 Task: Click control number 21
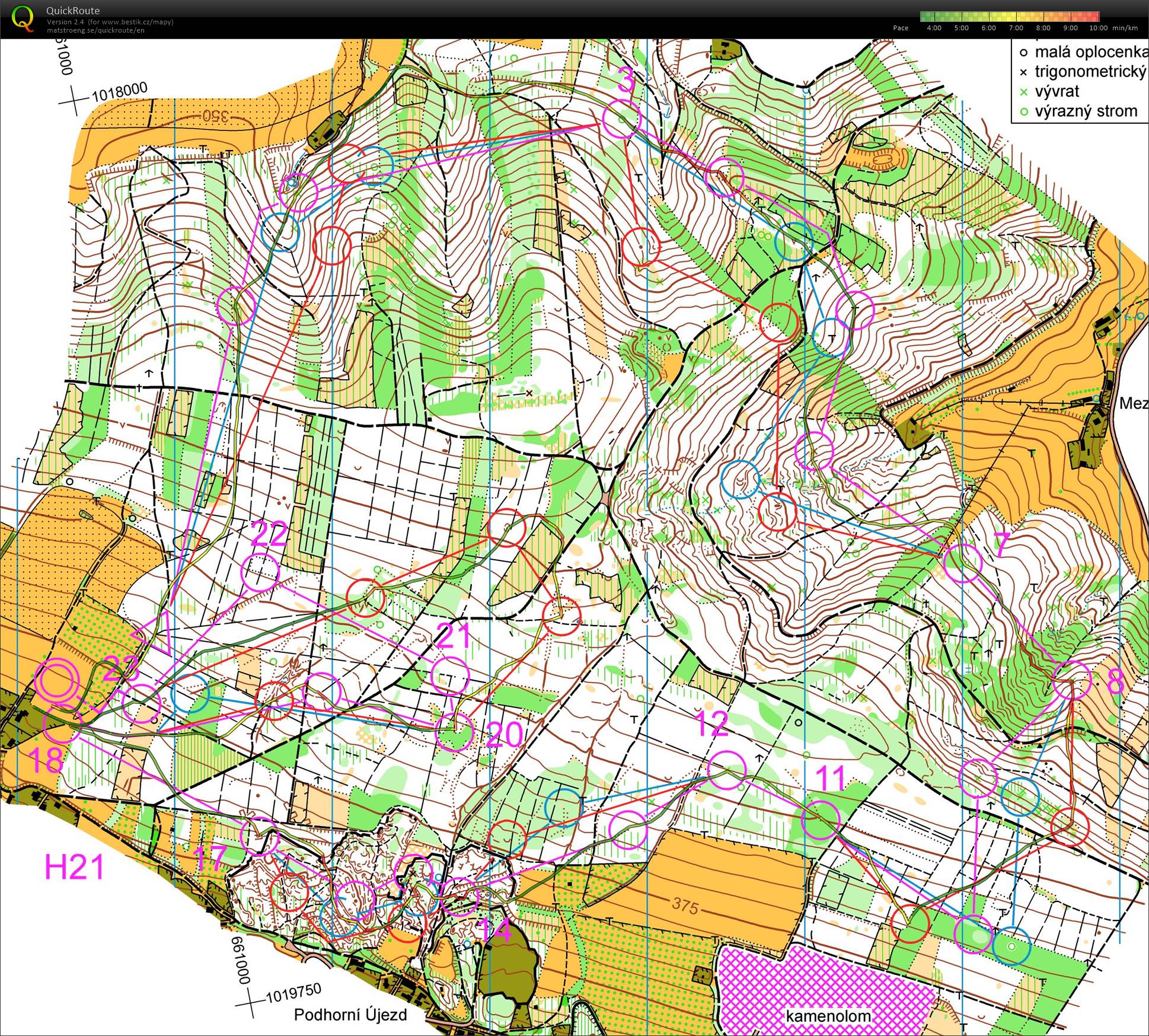point(454,636)
